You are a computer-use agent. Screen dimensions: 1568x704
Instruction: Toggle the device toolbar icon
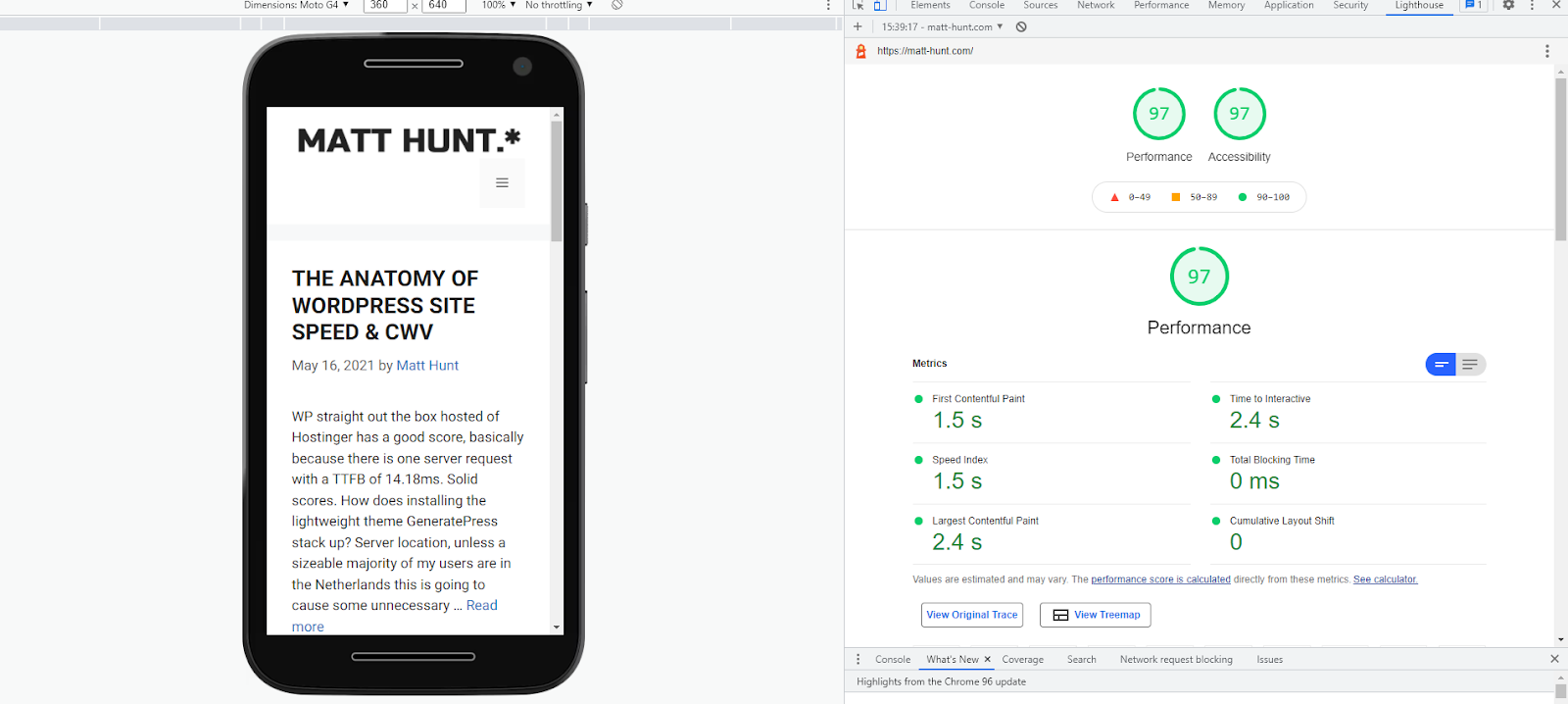point(880,5)
